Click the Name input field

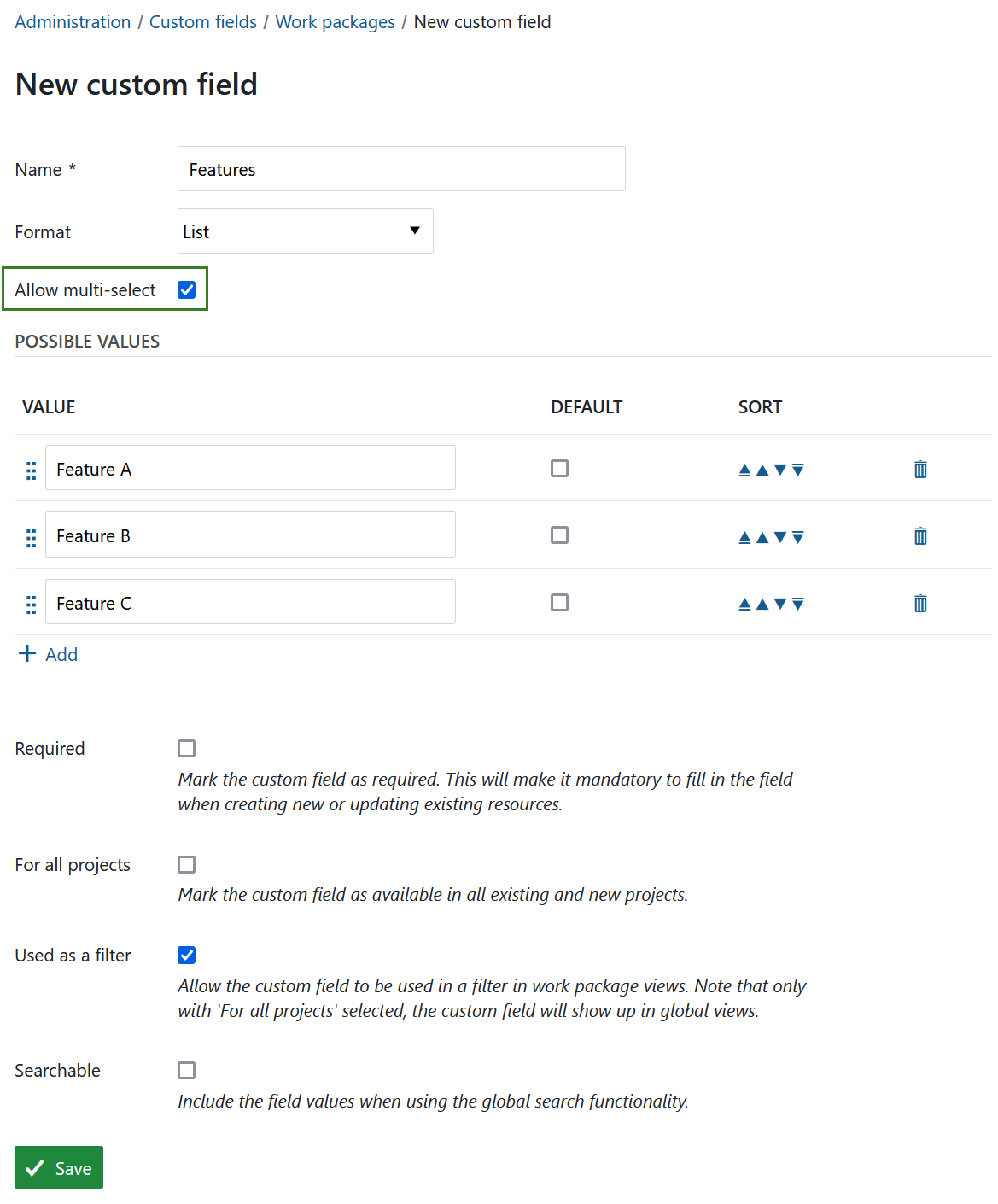(x=401, y=169)
